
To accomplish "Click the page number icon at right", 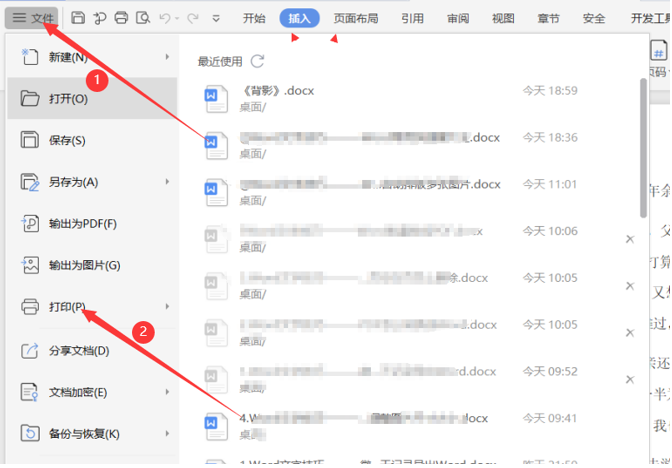I will (658, 51).
